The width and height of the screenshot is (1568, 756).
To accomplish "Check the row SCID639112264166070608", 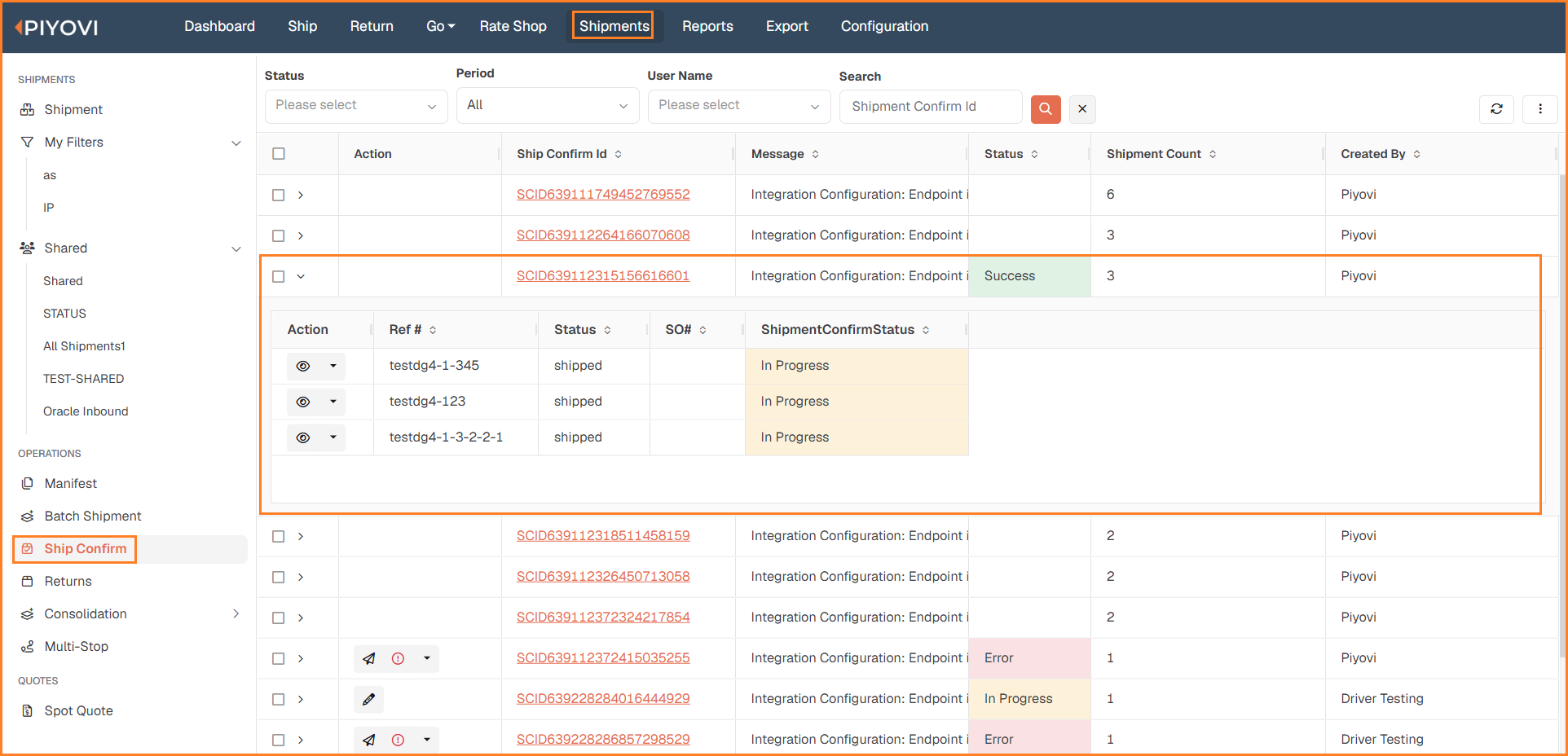I will [x=279, y=235].
